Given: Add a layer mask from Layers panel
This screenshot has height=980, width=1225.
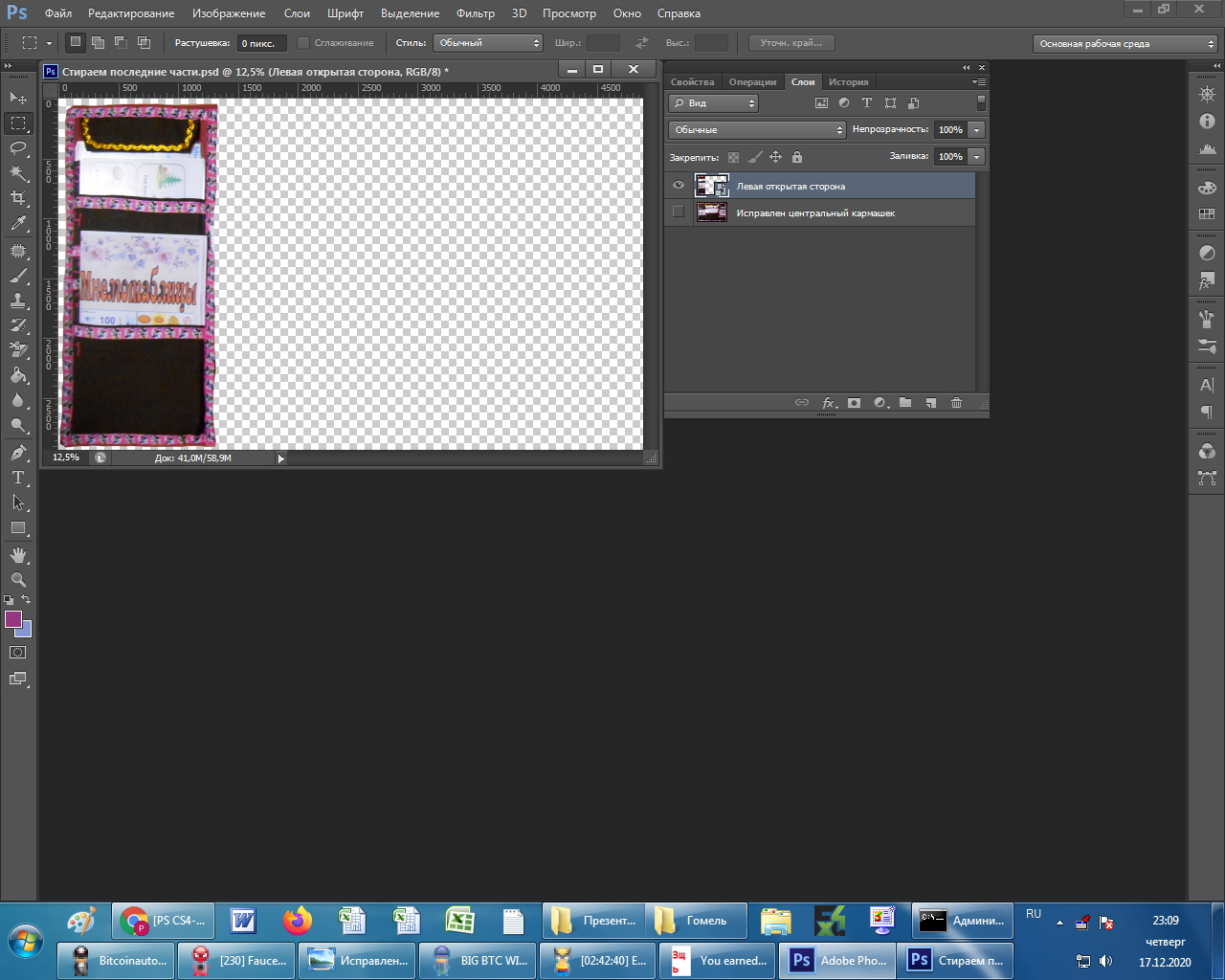Looking at the screenshot, I should coord(854,403).
